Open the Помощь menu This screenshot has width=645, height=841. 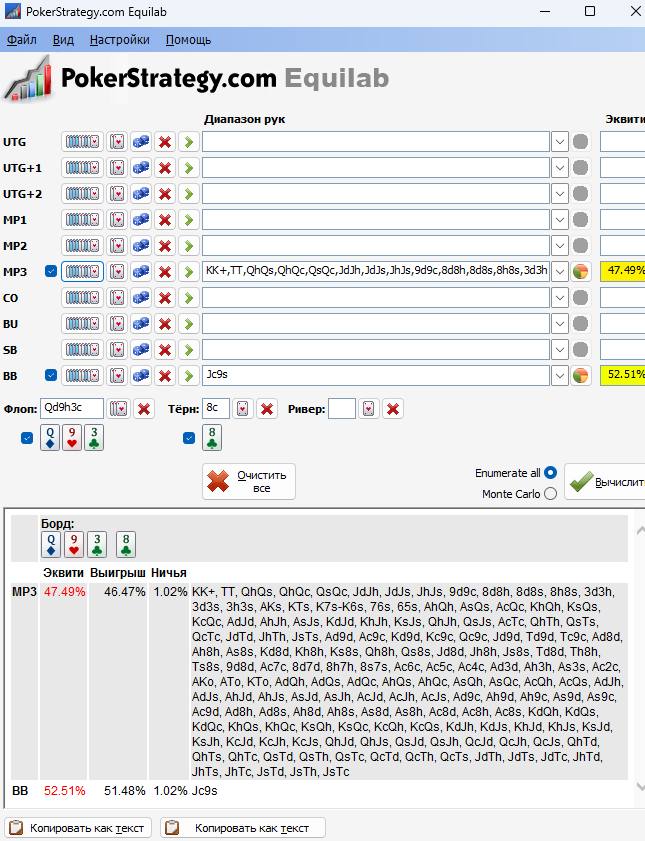[188, 40]
